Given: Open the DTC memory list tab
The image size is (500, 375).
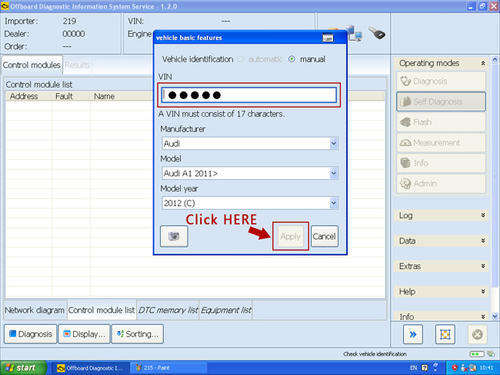Looking at the screenshot, I should point(168,310).
